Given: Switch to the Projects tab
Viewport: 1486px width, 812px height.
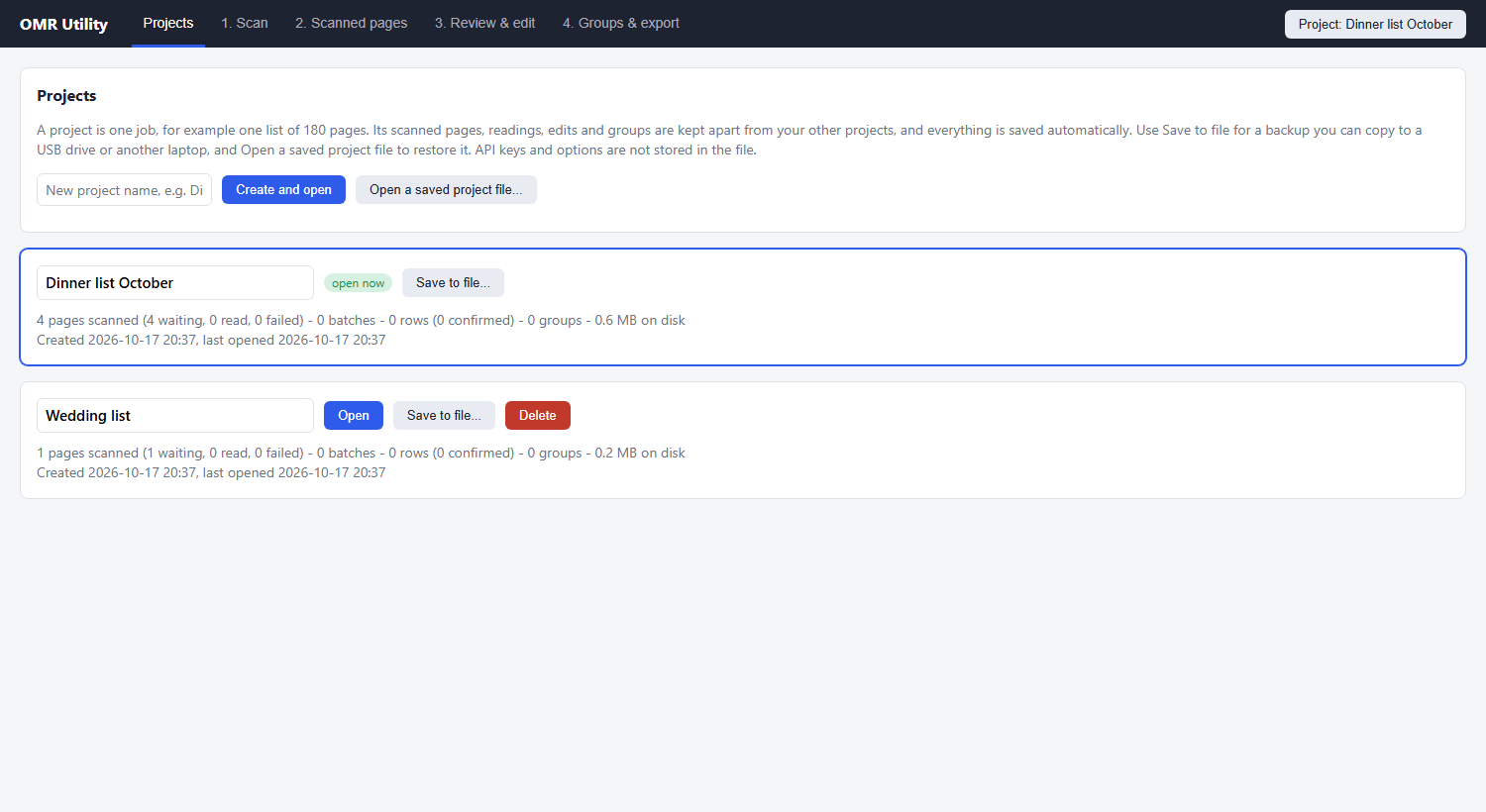Looking at the screenshot, I should tap(168, 23).
